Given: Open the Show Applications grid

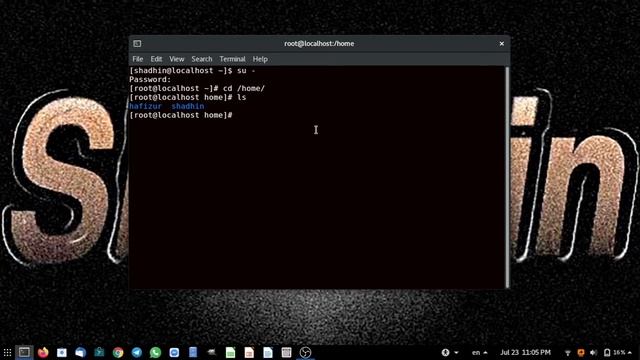Looking at the screenshot, I should [x=7, y=352].
